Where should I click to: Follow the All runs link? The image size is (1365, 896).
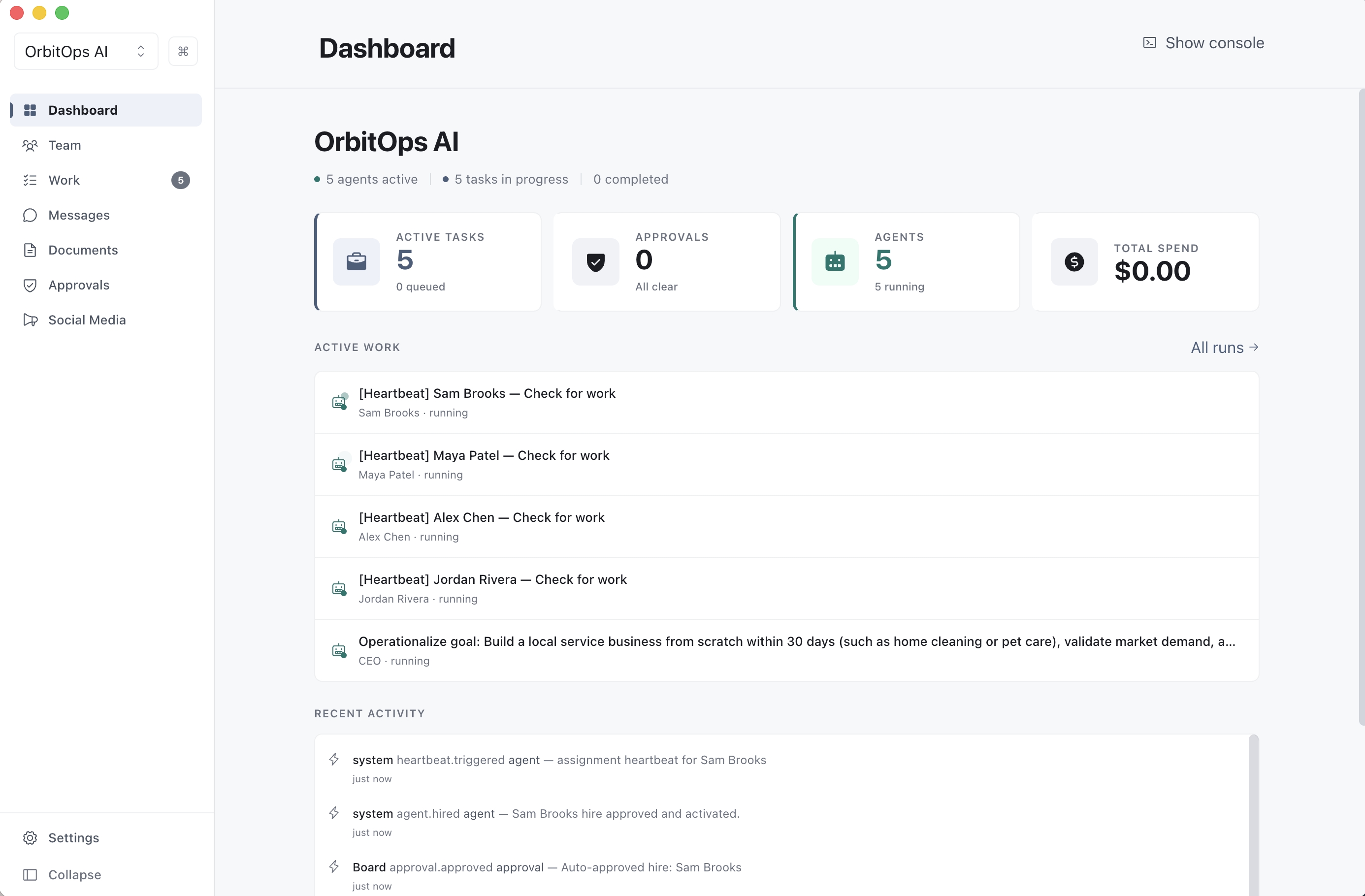pos(1224,348)
